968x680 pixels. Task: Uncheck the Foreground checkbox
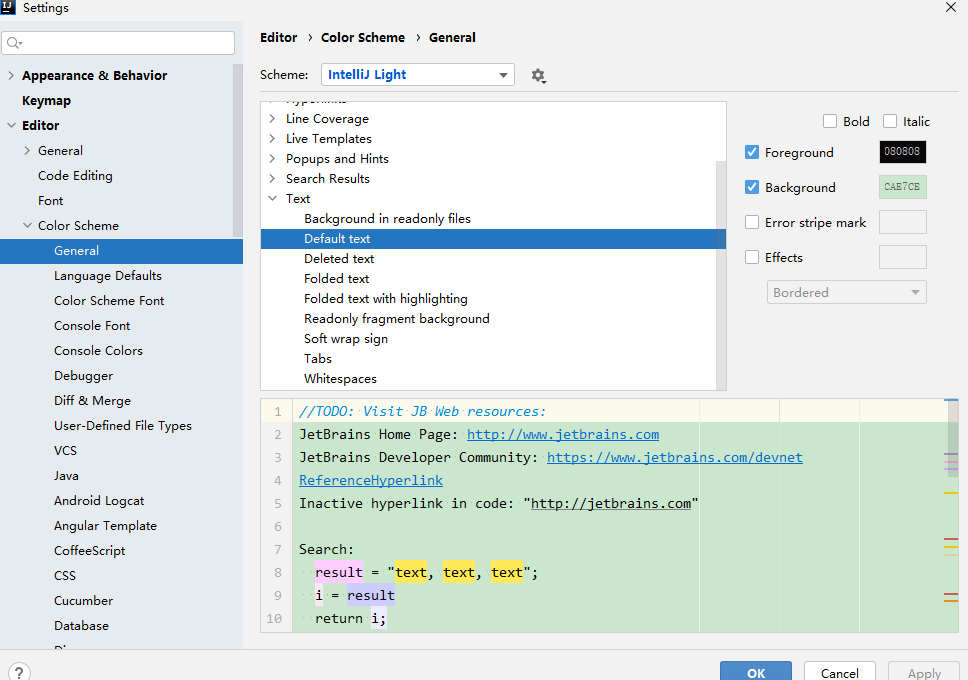[752, 152]
